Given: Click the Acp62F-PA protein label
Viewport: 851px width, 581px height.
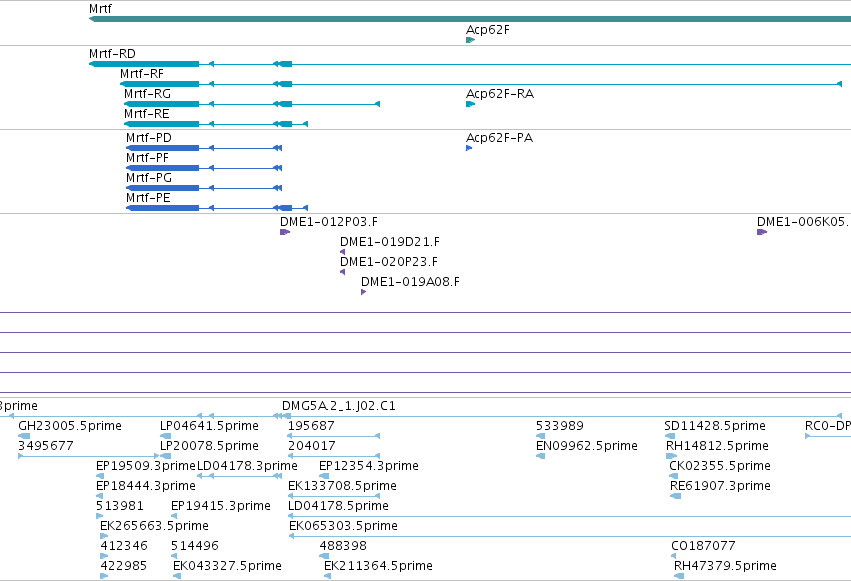Looking at the screenshot, I should click(x=499, y=138).
